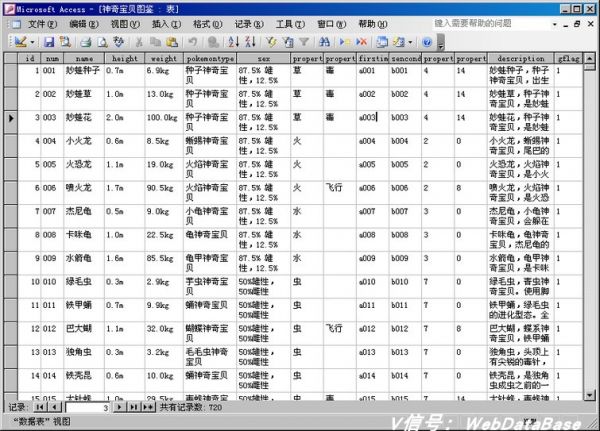Click the name cell 巴大蝴

pos(84,333)
